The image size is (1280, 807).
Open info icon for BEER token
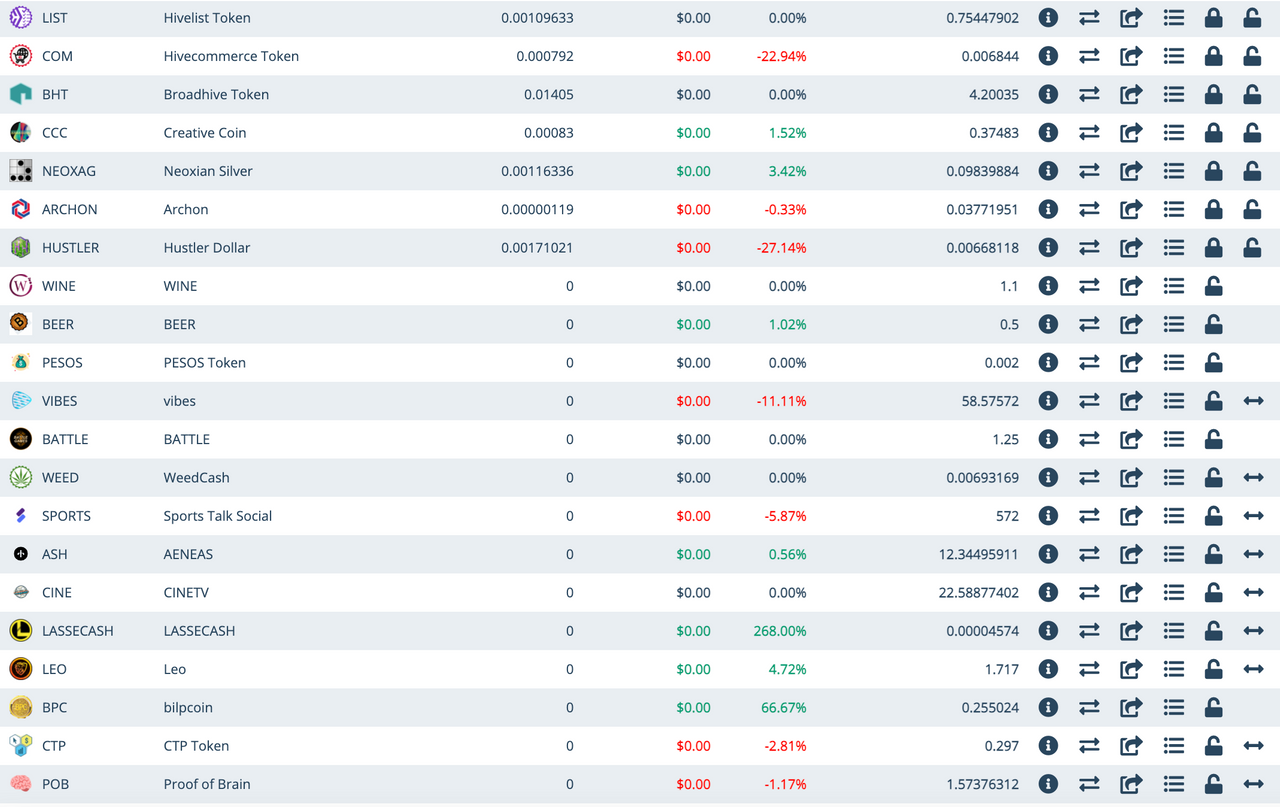tap(1048, 324)
